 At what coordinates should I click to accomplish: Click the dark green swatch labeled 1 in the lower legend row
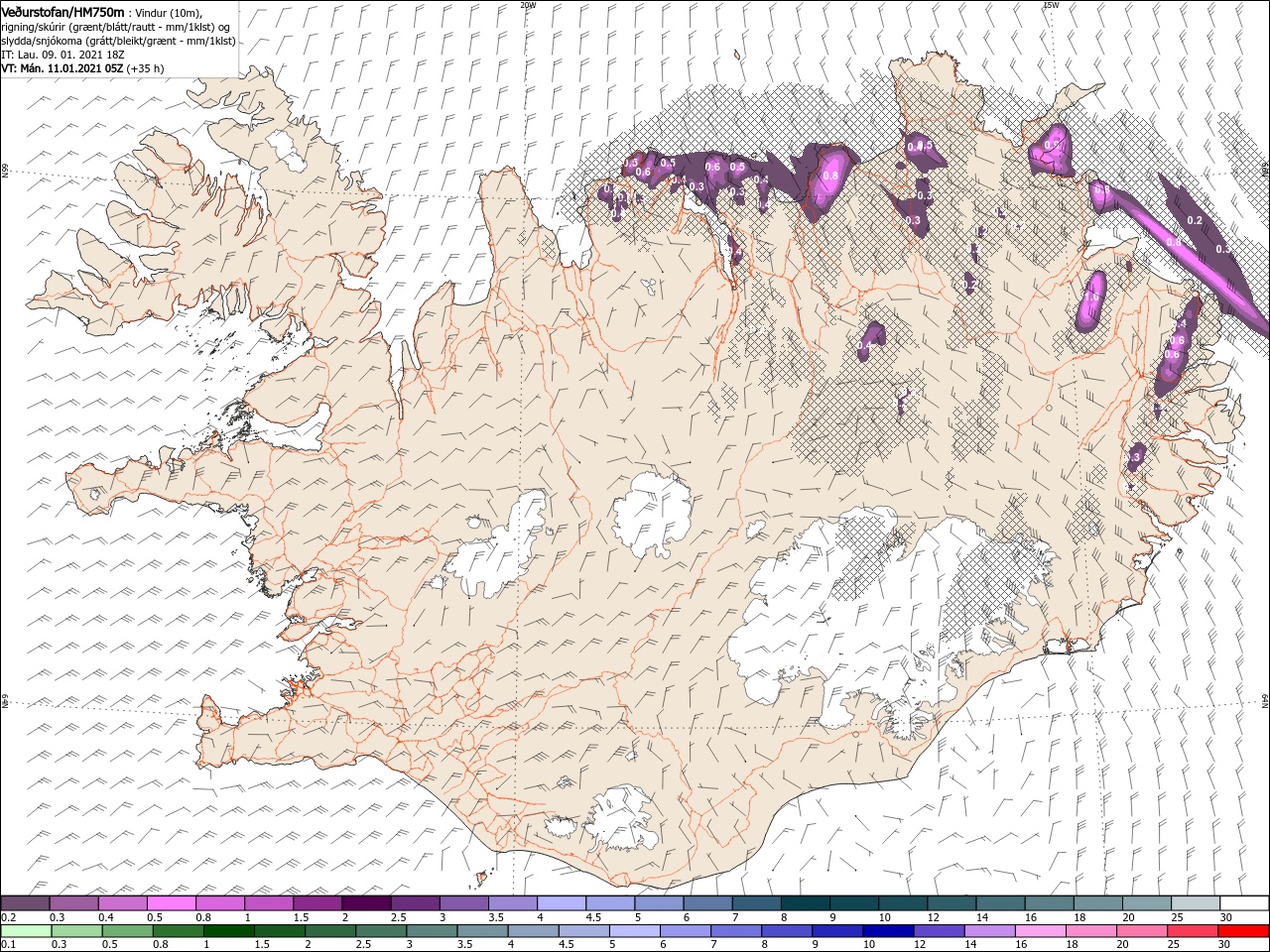tap(227, 930)
